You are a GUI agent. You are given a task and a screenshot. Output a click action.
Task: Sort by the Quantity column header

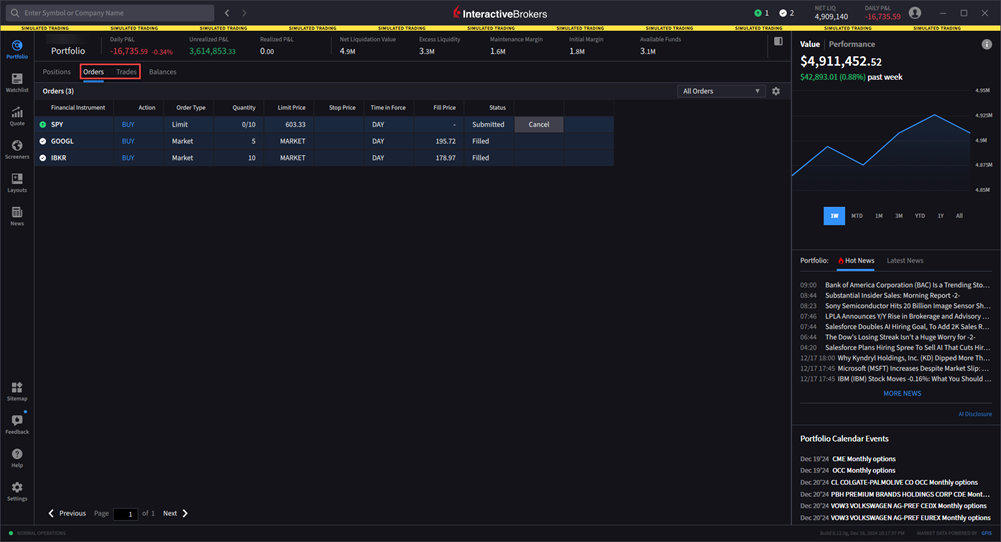click(244, 107)
